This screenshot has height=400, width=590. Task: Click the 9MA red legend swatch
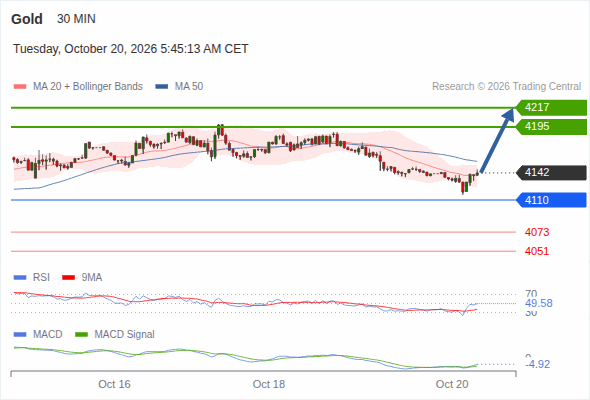point(68,278)
